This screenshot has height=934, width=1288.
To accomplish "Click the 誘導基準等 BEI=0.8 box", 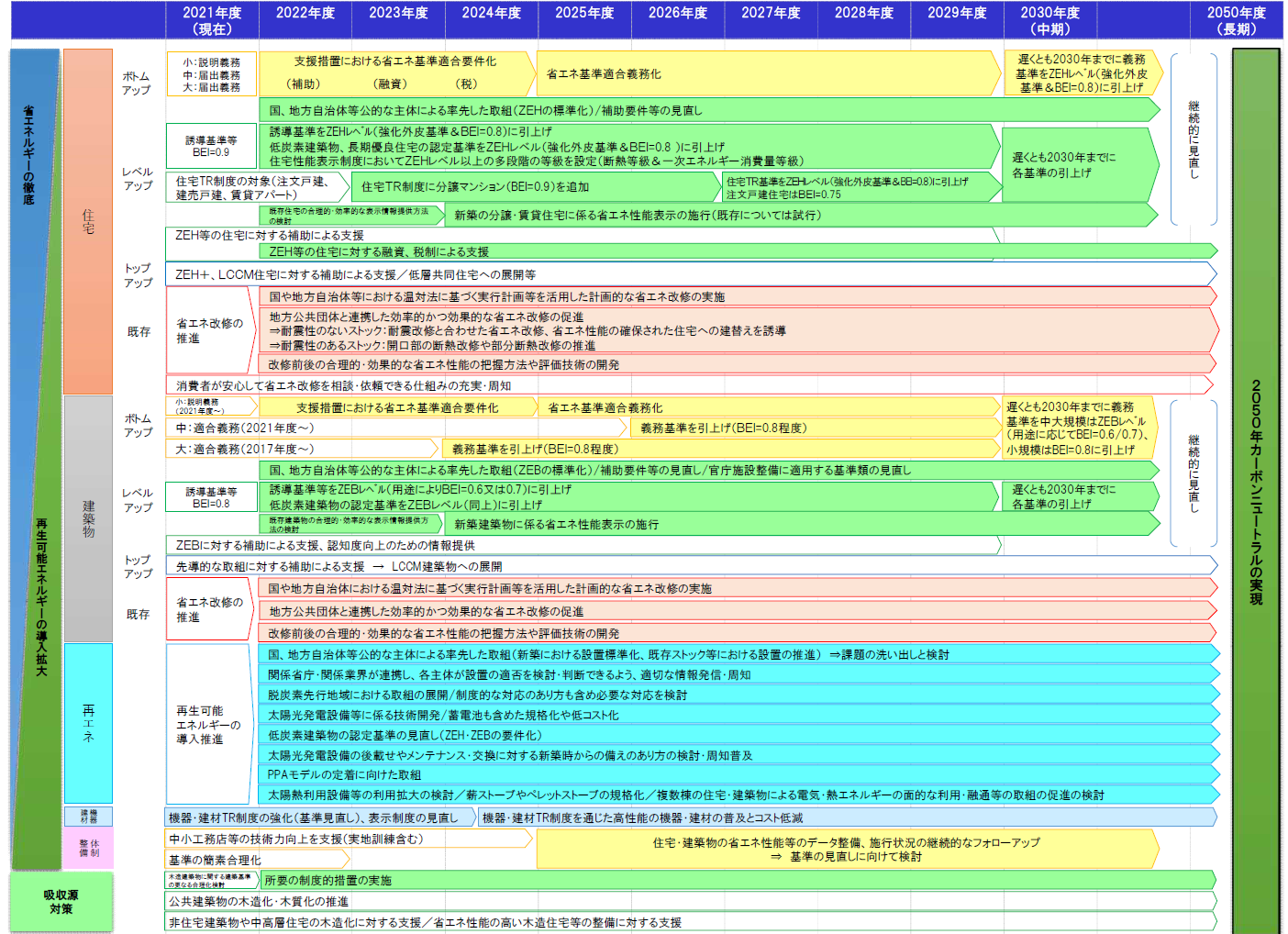I will coord(211,497).
